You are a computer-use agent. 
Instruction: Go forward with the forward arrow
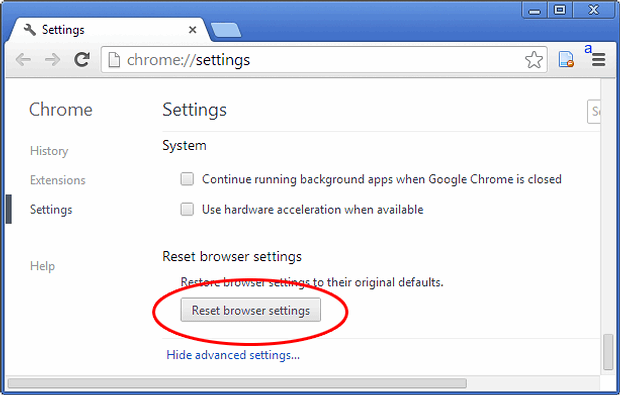click(52, 60)
